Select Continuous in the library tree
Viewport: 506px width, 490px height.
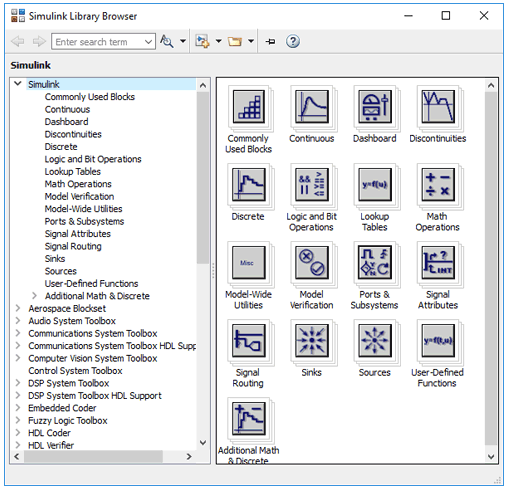pos(67,109)
